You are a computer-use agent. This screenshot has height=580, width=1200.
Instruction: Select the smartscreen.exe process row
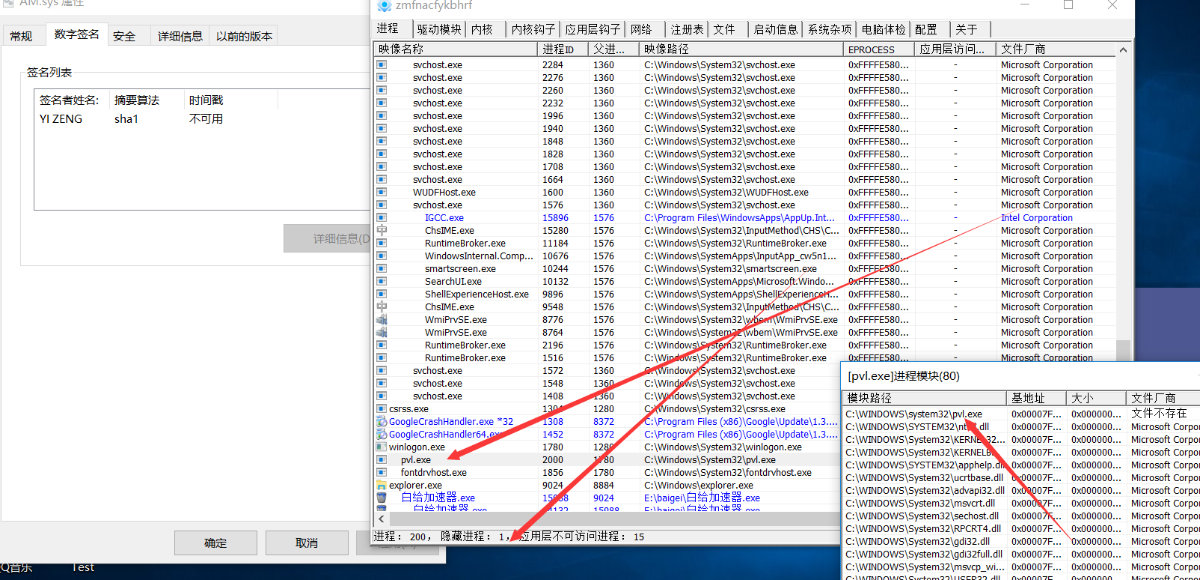[x=746, y=269]
